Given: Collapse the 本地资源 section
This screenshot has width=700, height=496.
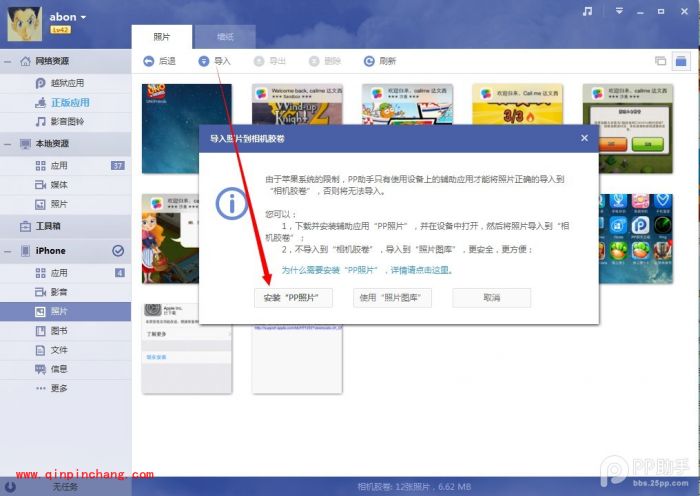Looking at the screenshot, I should point(8,144).
